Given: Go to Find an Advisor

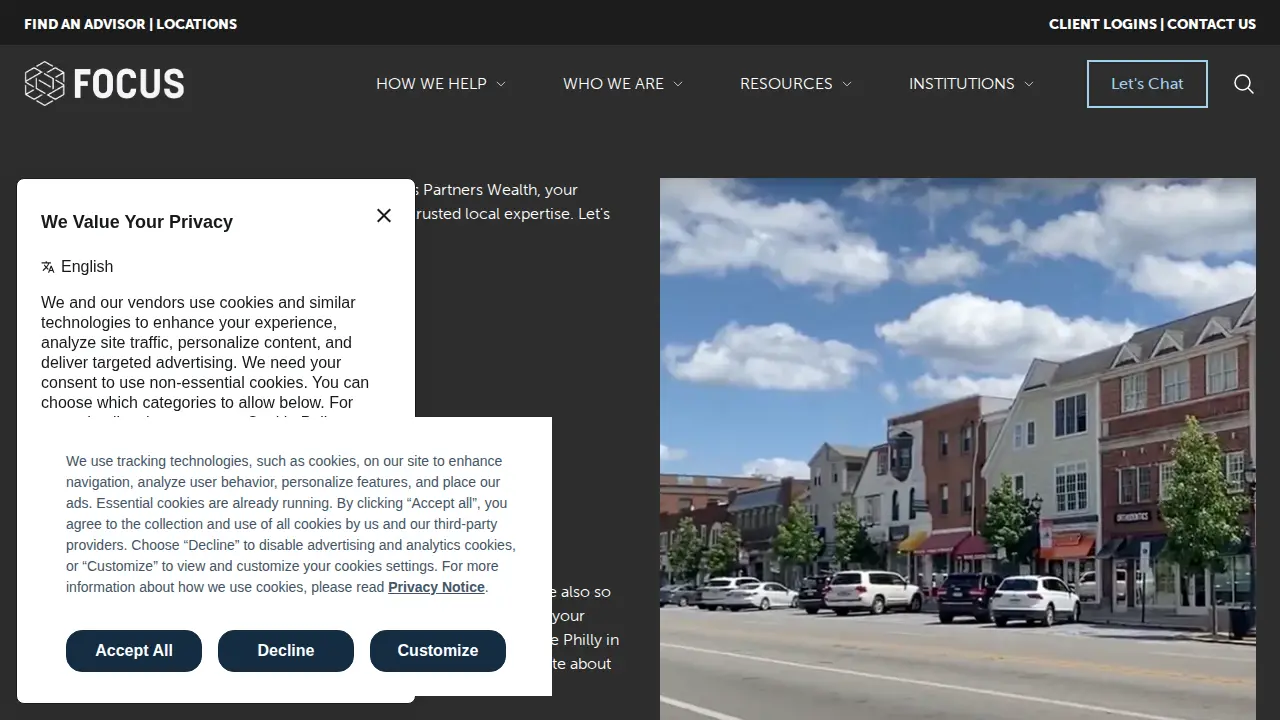Looking at the screenshot, I should 85,24.
